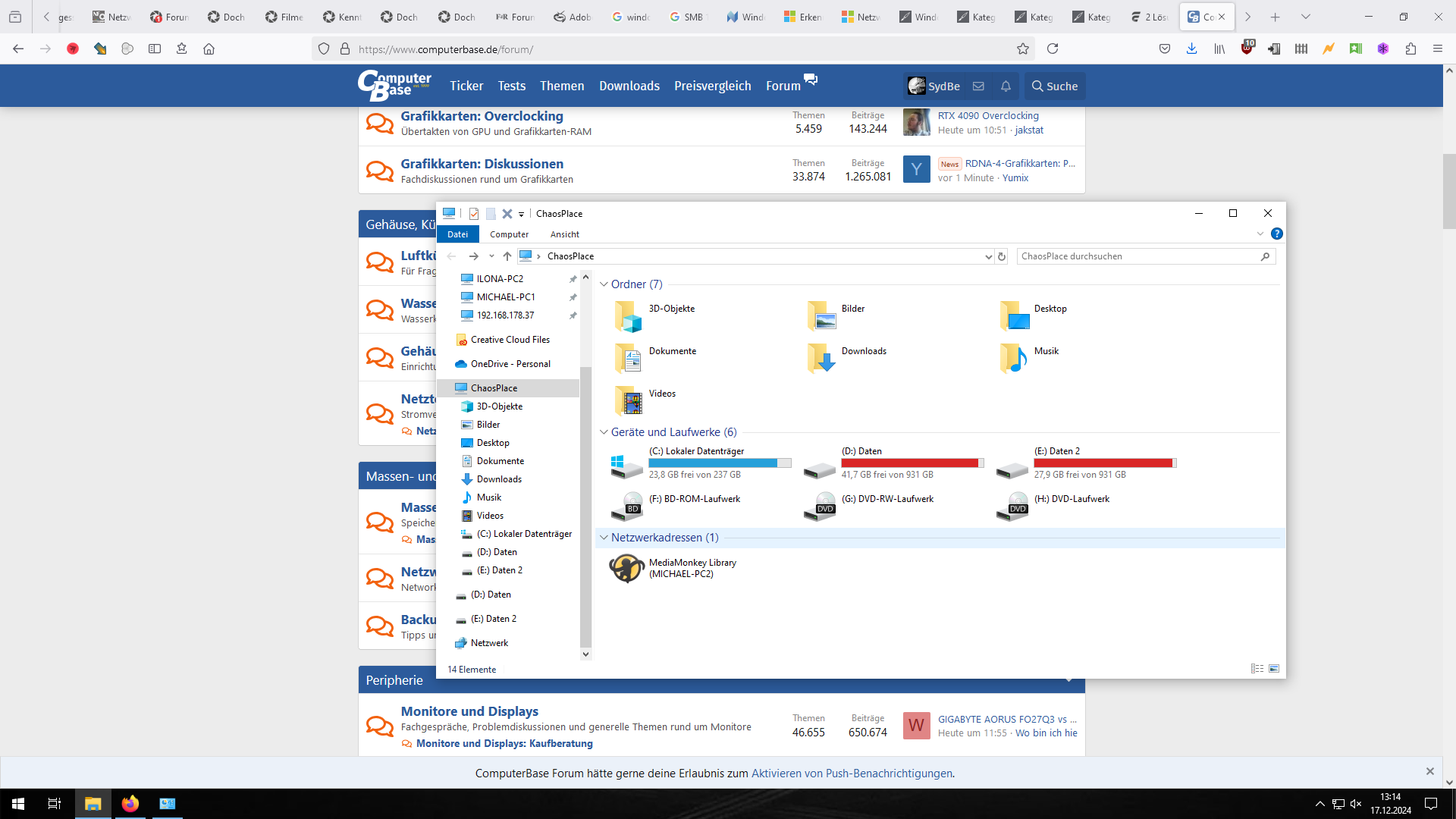Open the (F:) BD-ROM-Laufwerk drive icon

click(x=627, y=505)
